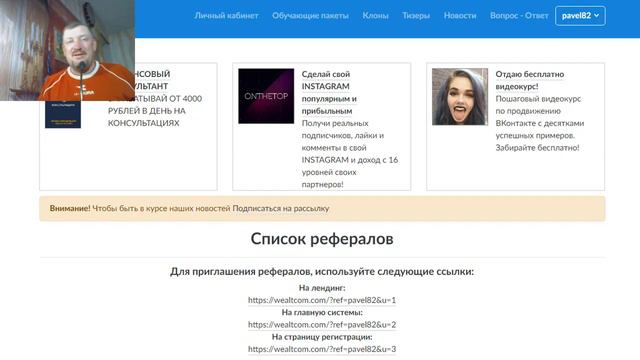Click the webcam video overlay of presenter
Screen dimensions: 640x360
point(67,50)
